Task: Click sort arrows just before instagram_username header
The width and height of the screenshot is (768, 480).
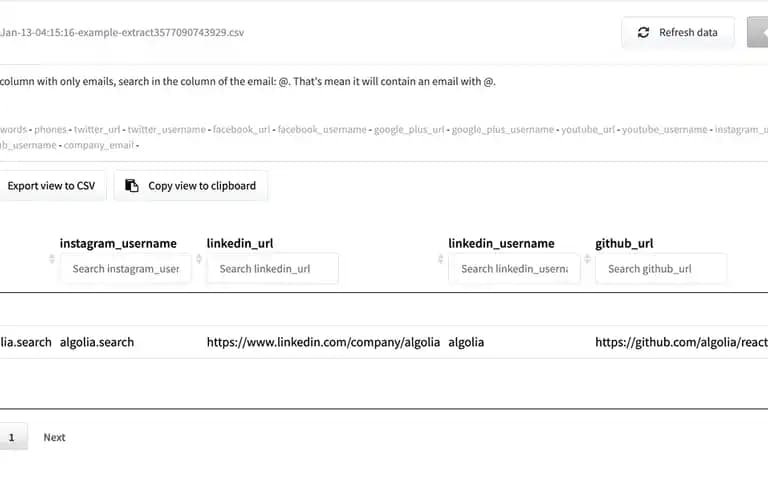Action: tap(52, 259)
